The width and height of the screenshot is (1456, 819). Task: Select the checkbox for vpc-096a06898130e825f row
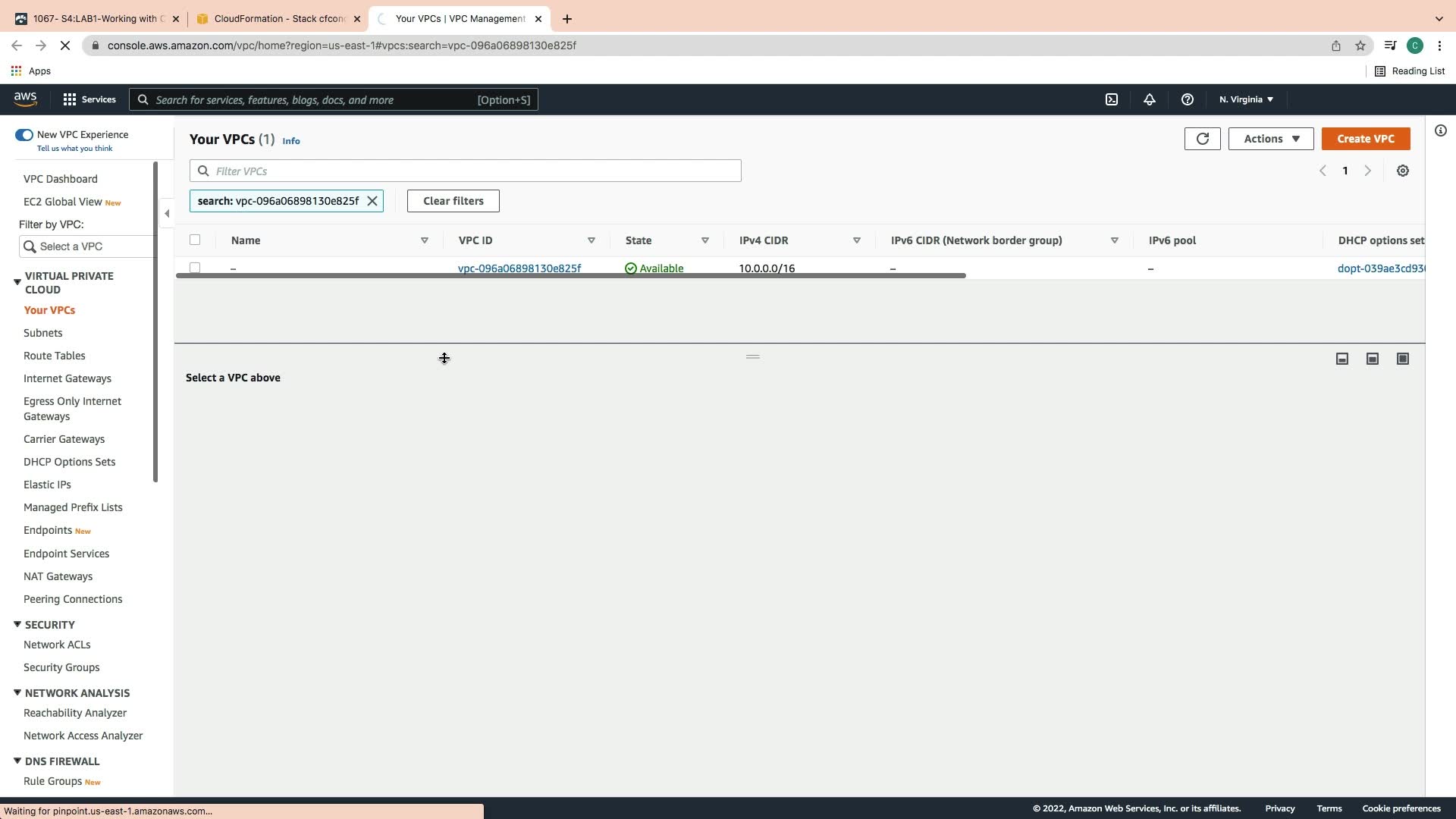click(195, 268)
